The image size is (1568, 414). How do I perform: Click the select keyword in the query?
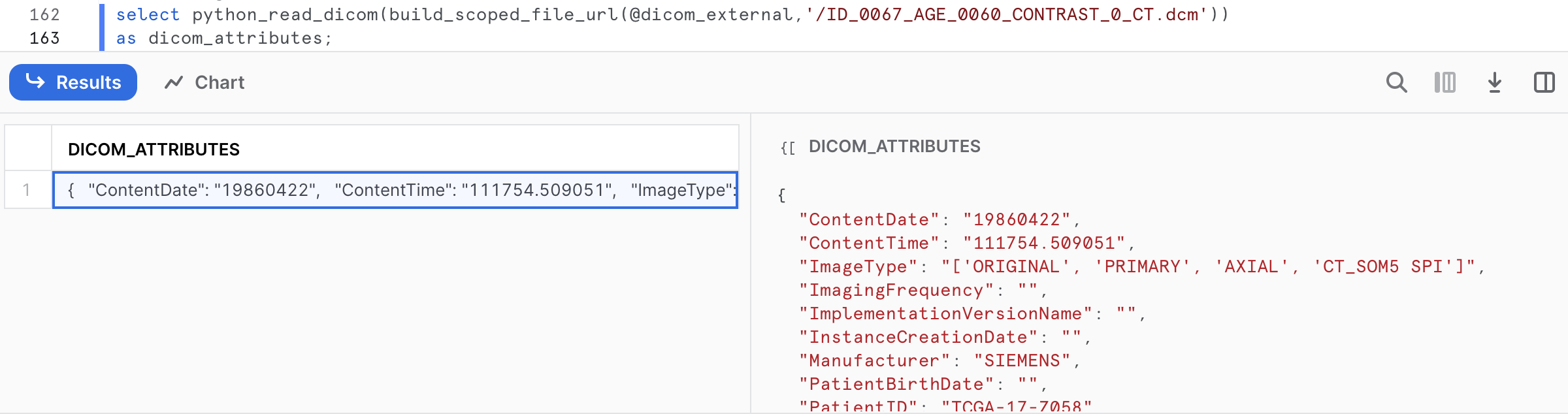(148, 14)
